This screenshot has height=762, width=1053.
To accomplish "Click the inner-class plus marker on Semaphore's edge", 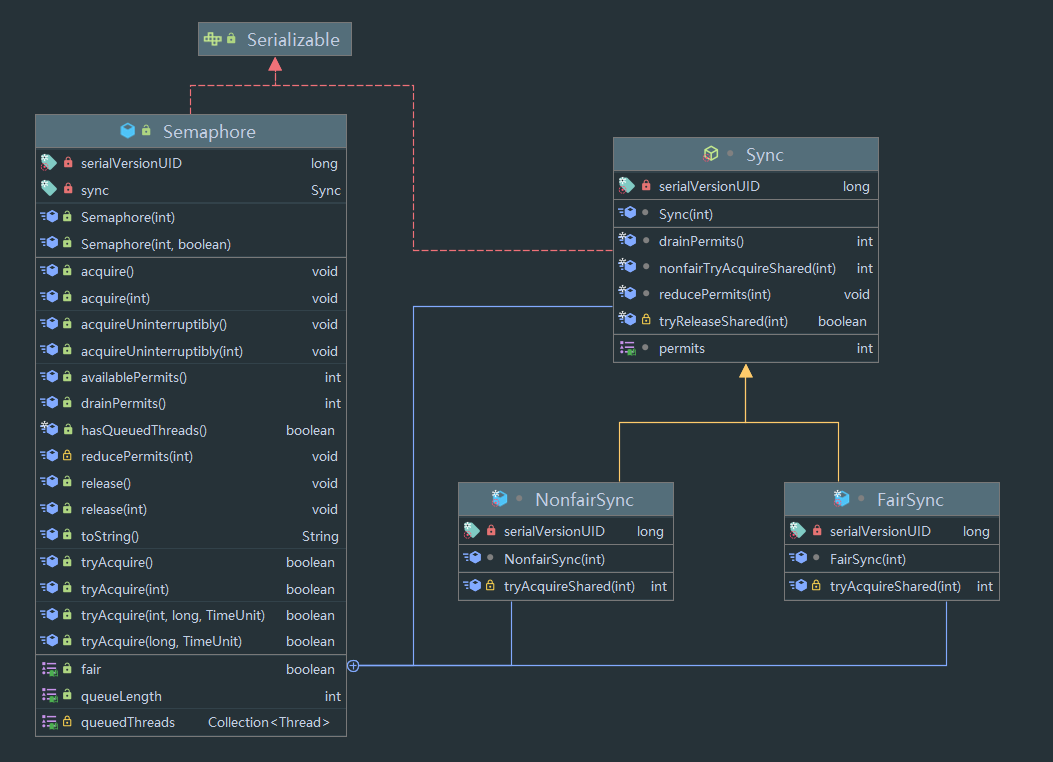I will [x=353, y=666].
